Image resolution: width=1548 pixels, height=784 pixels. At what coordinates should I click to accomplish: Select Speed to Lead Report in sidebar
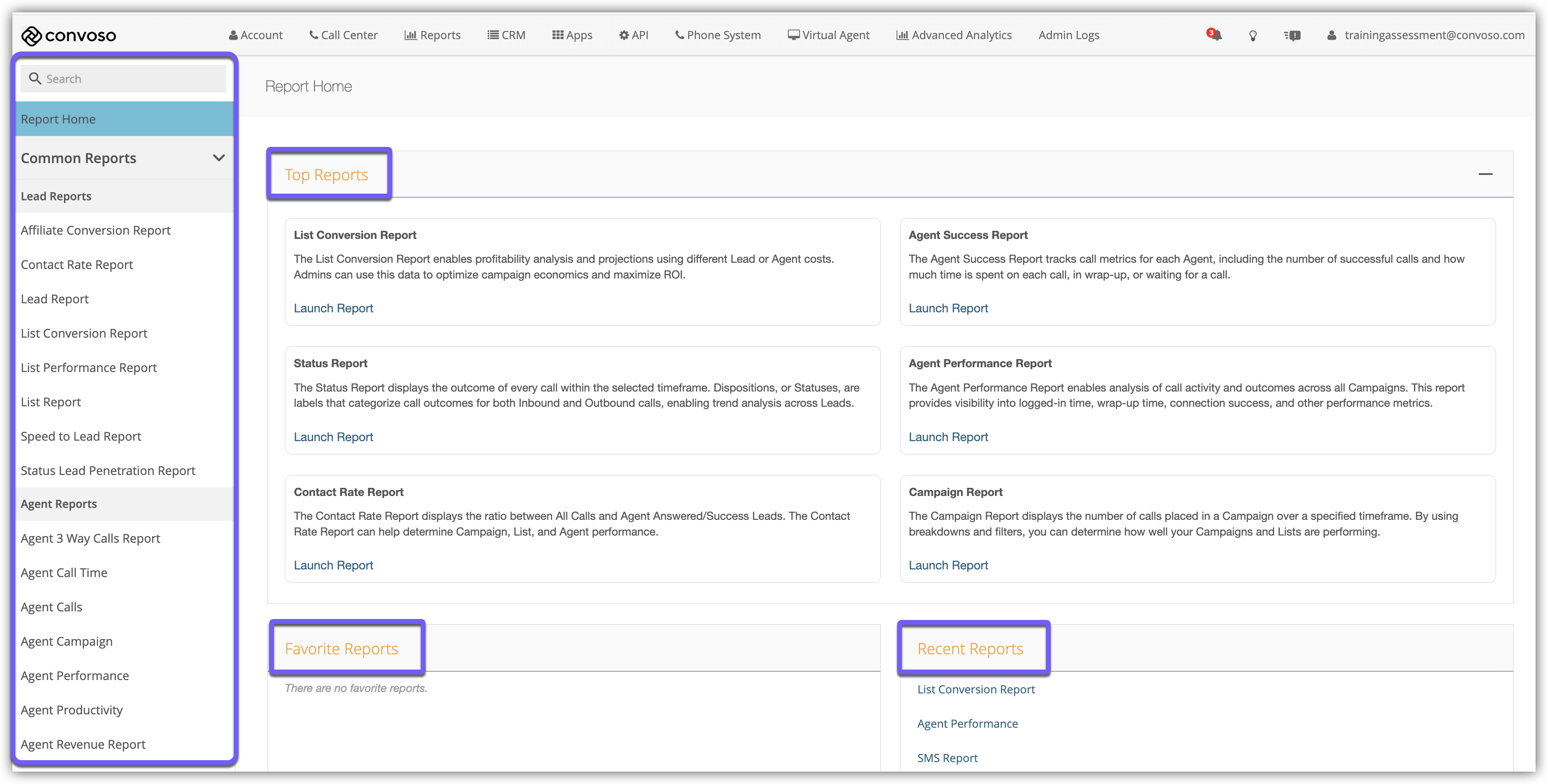(x=81, y=436)
